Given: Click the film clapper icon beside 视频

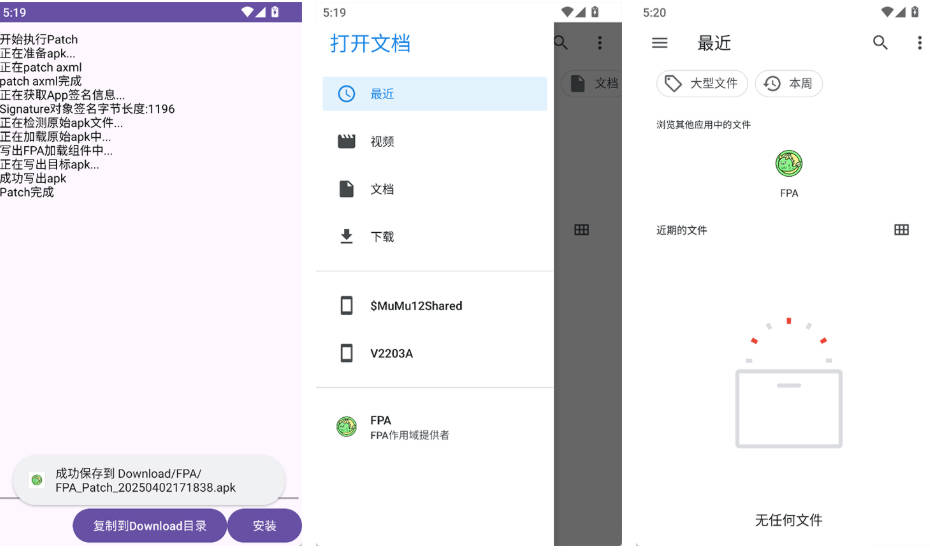Looking at the screenshot, I should coord(346,141).
